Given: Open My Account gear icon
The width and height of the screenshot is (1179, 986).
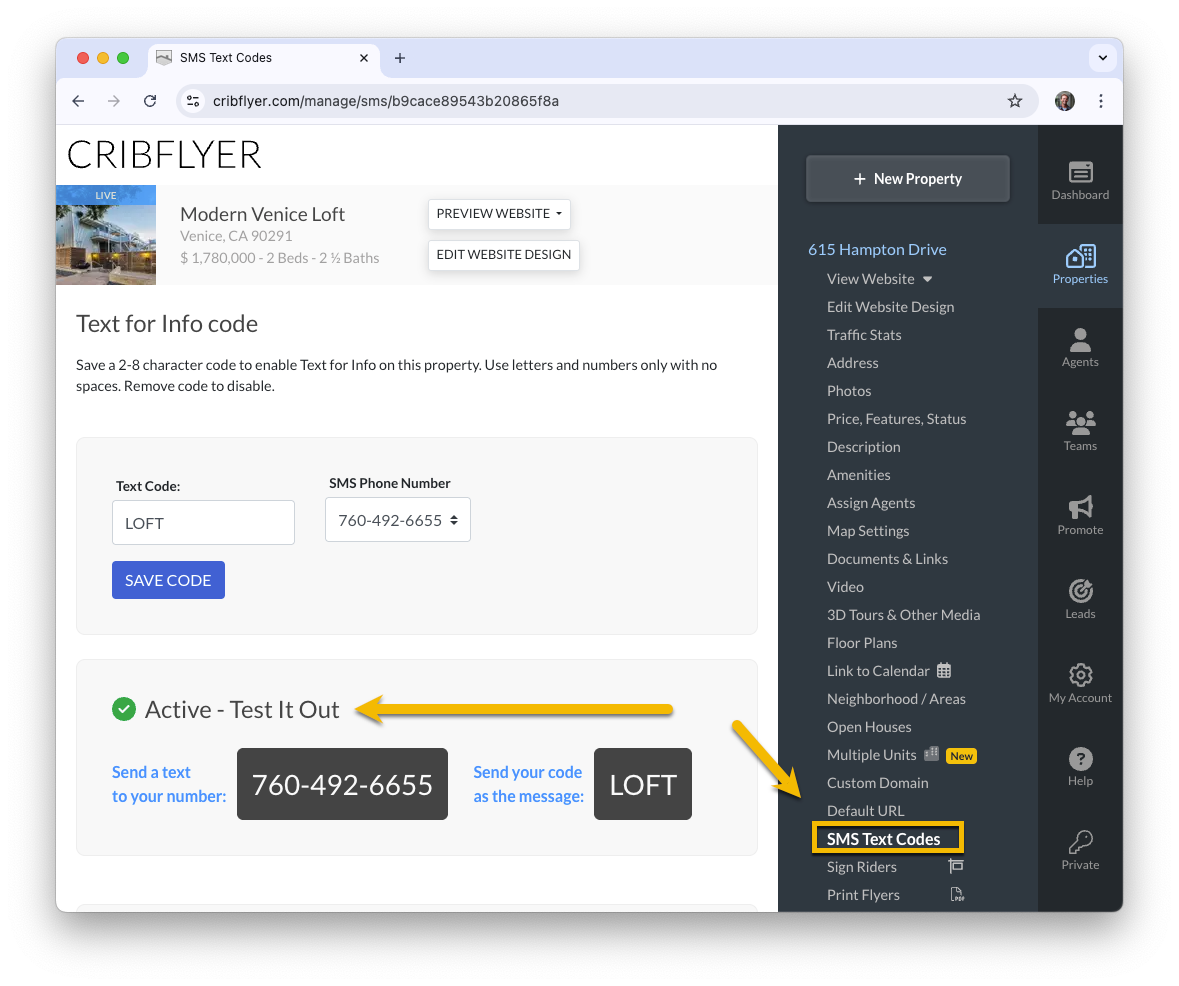Looking at the screenshot, I should pos(1080,675).
